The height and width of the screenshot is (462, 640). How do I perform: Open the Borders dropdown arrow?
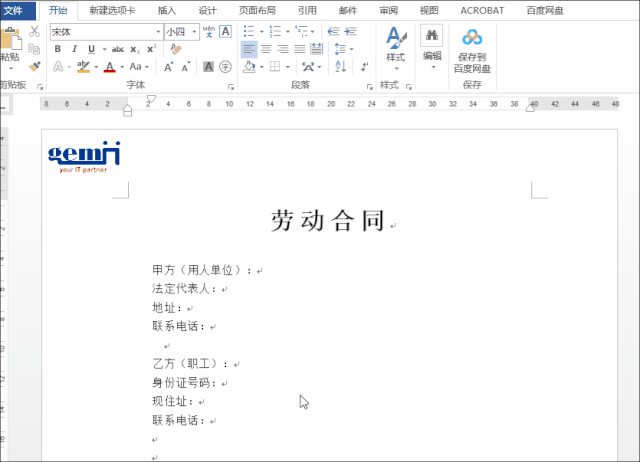coord(288,67)
